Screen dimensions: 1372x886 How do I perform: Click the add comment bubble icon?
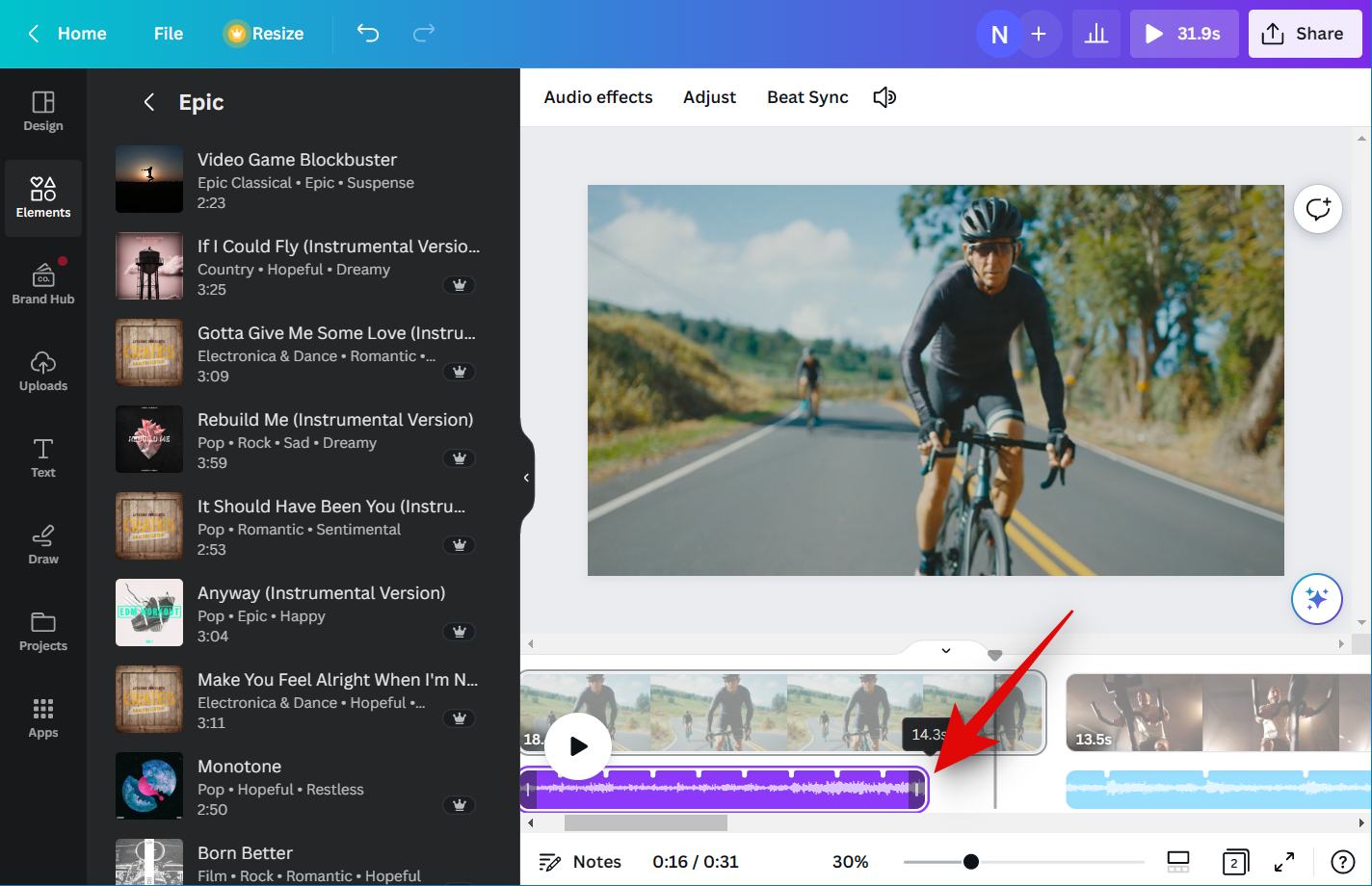click(1317, 209)
